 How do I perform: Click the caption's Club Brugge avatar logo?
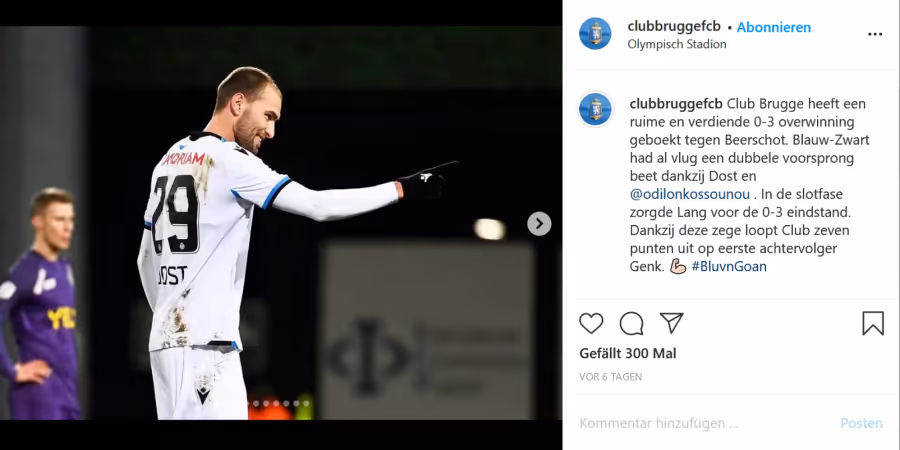click(x=595, y=109)
